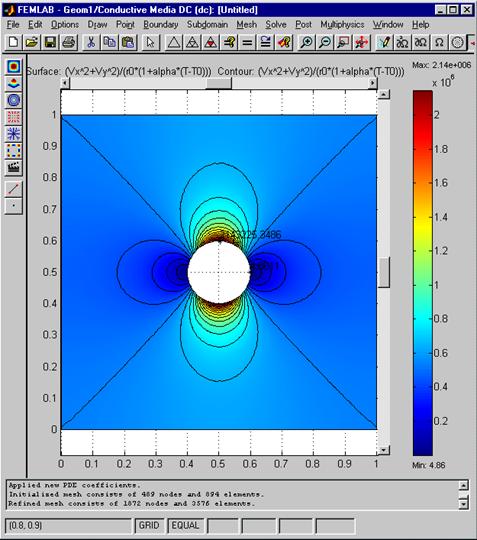Open the Post menu
Viewport: 477px width, 540px height.
point(303,24)
